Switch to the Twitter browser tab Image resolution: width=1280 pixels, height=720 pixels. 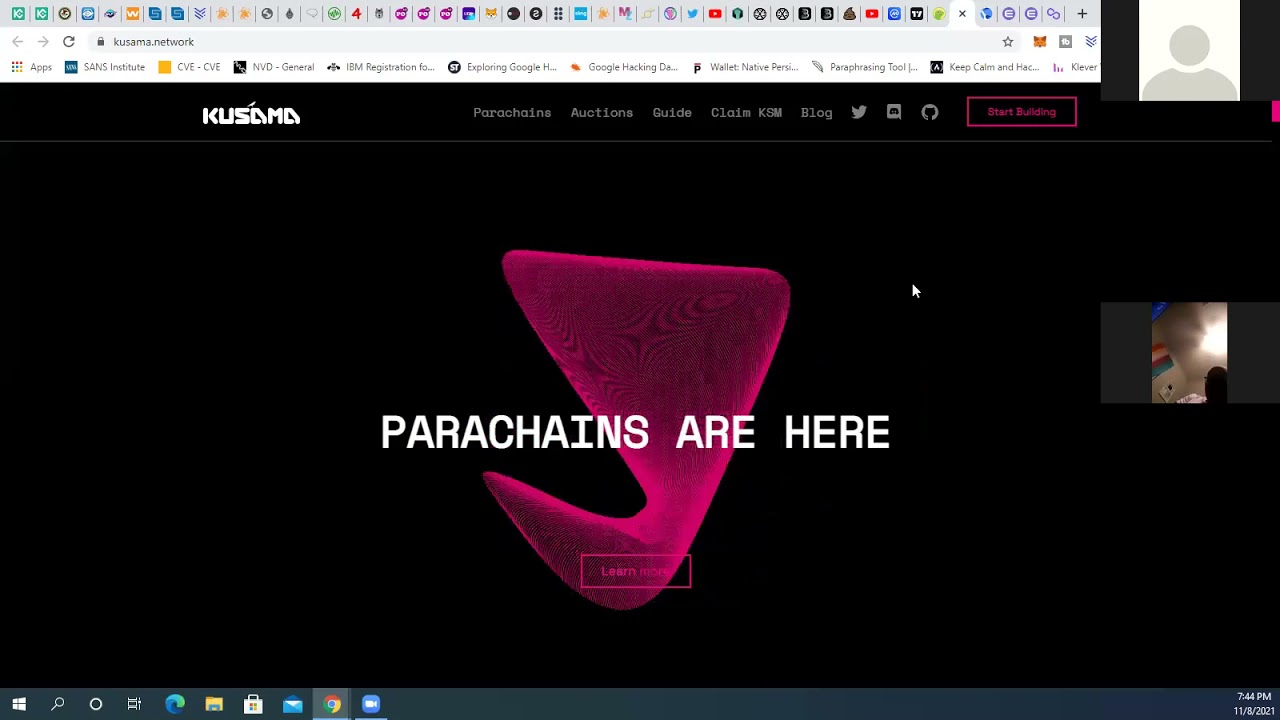[692, 14]
